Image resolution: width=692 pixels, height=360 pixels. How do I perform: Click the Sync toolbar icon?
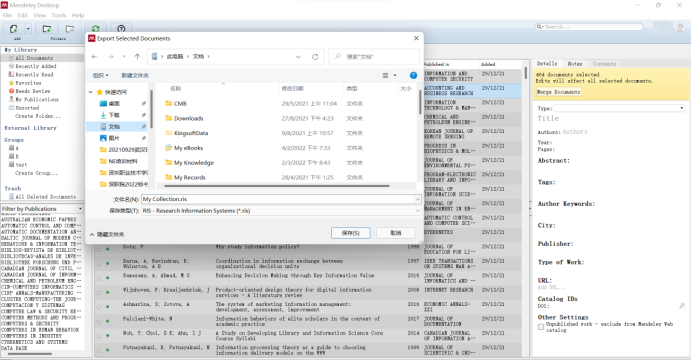[x=96, y=29]
